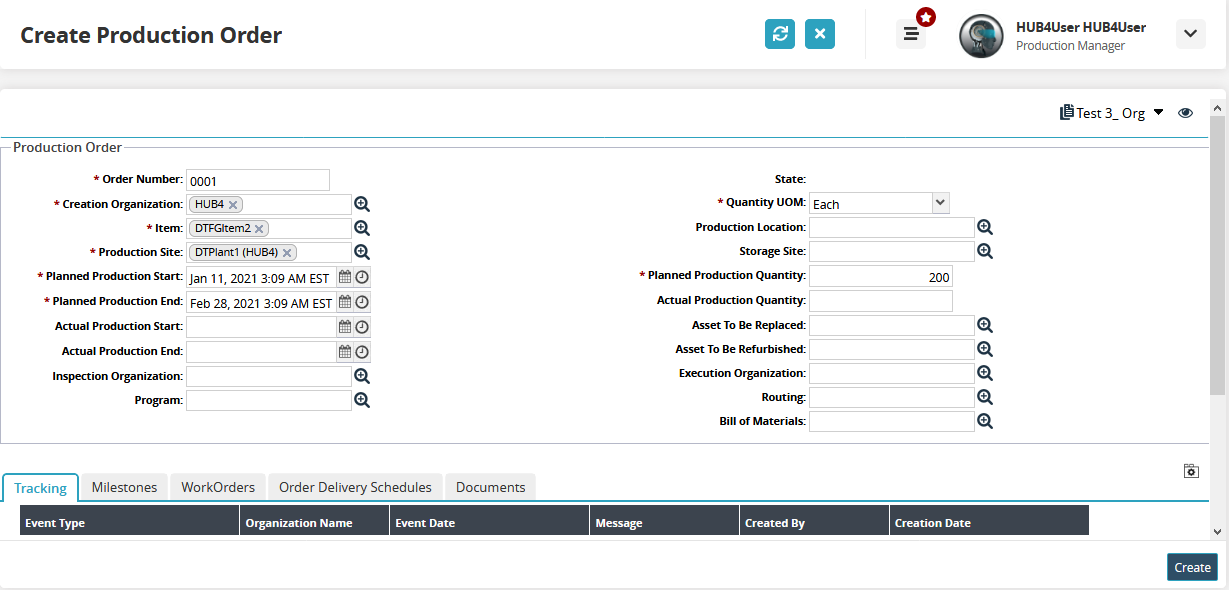1229x590 pixels.
Task: Click the teal close X button
Action: click(820, 34)
